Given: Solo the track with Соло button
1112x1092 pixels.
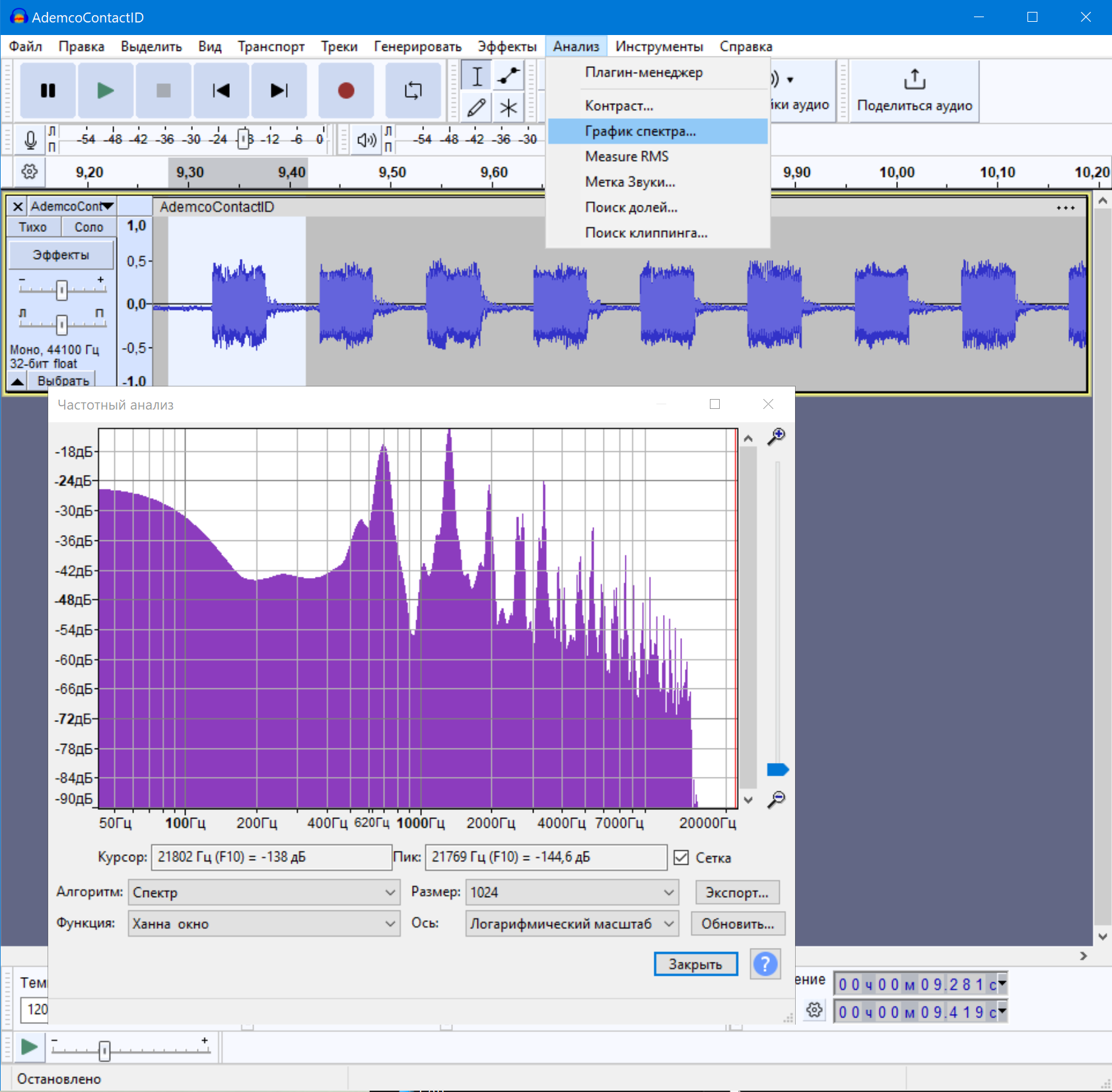Looking at the screenshot, I should coord(88,227).
